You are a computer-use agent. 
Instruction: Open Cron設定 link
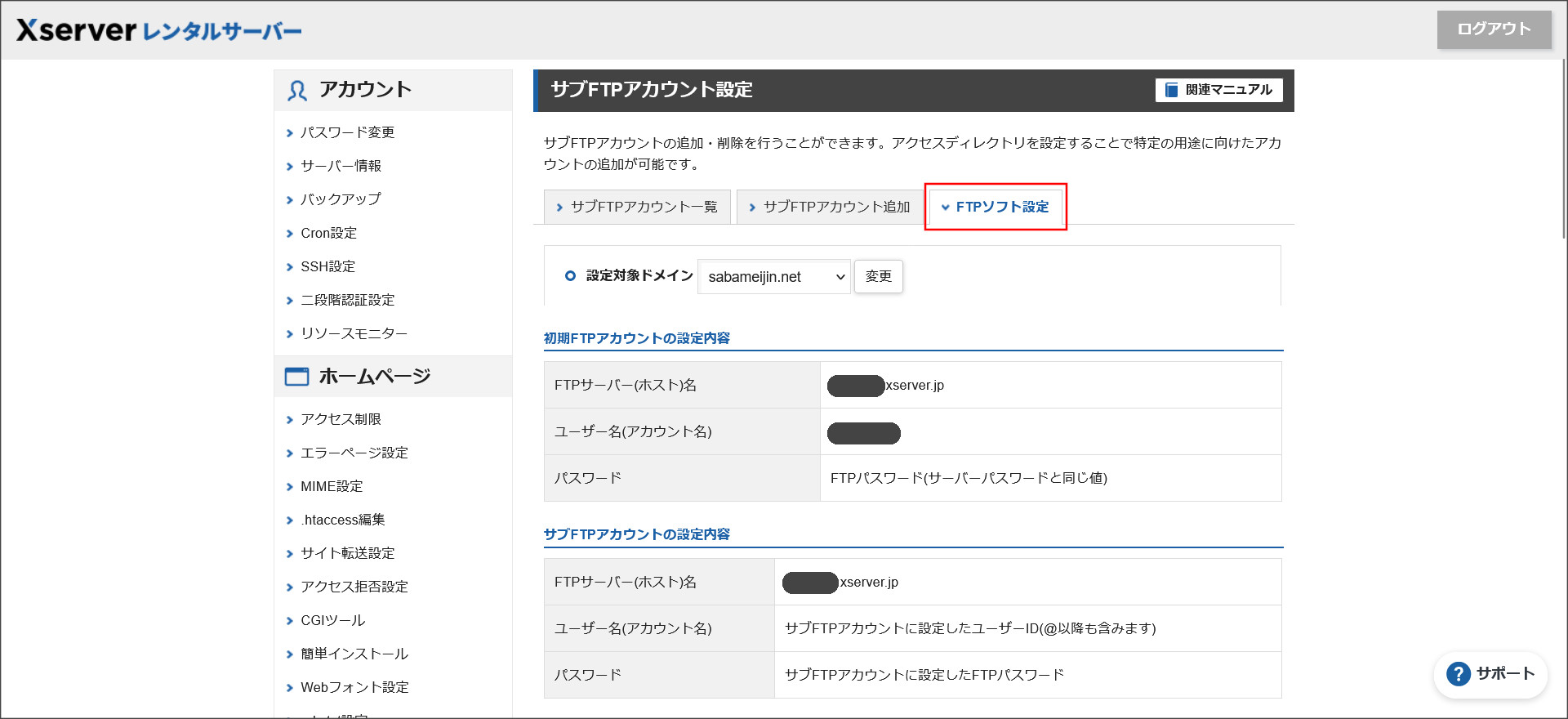point(328,233)
